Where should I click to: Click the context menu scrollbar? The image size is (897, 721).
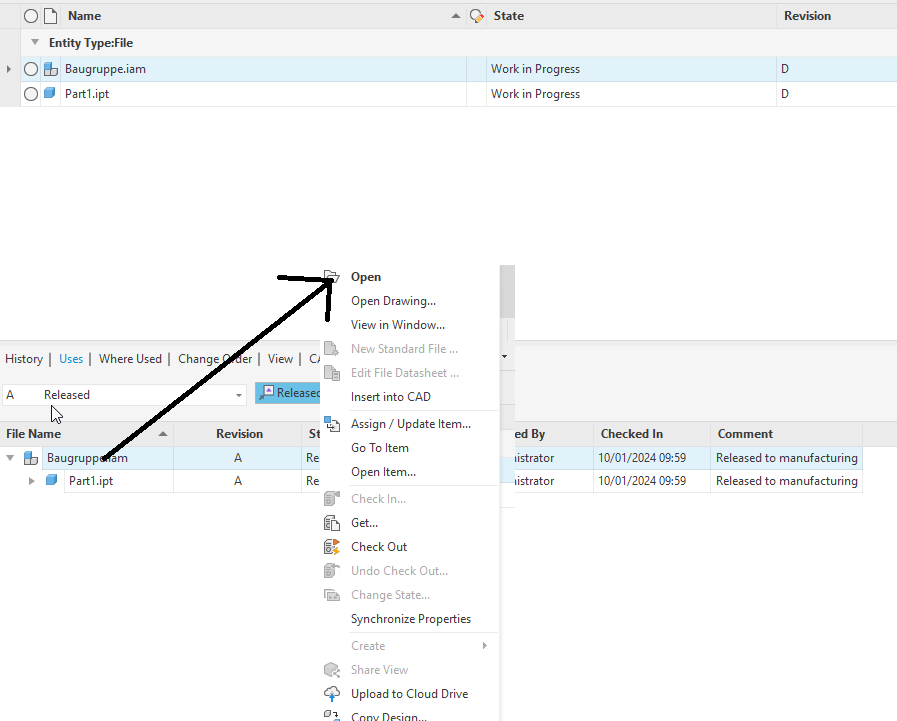coord(506,290)
